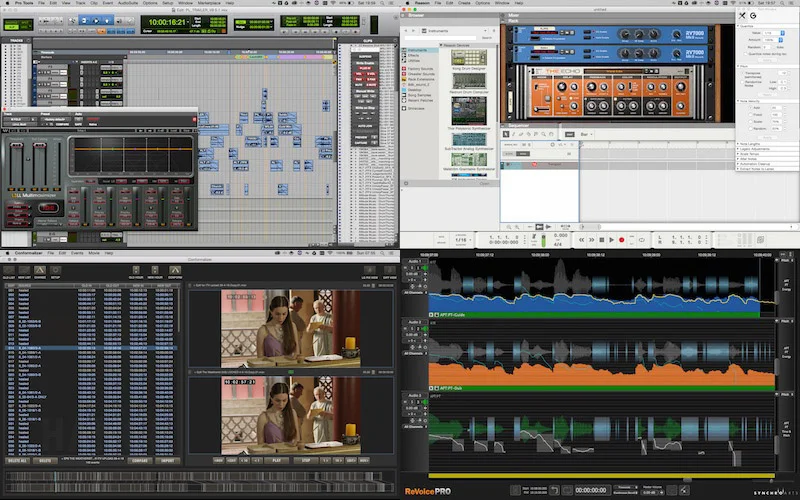Select the Fixed radio under Note Velocity
Image resolution: width=800 pixels, height=500 pixels.
click(x=751, y=115)
